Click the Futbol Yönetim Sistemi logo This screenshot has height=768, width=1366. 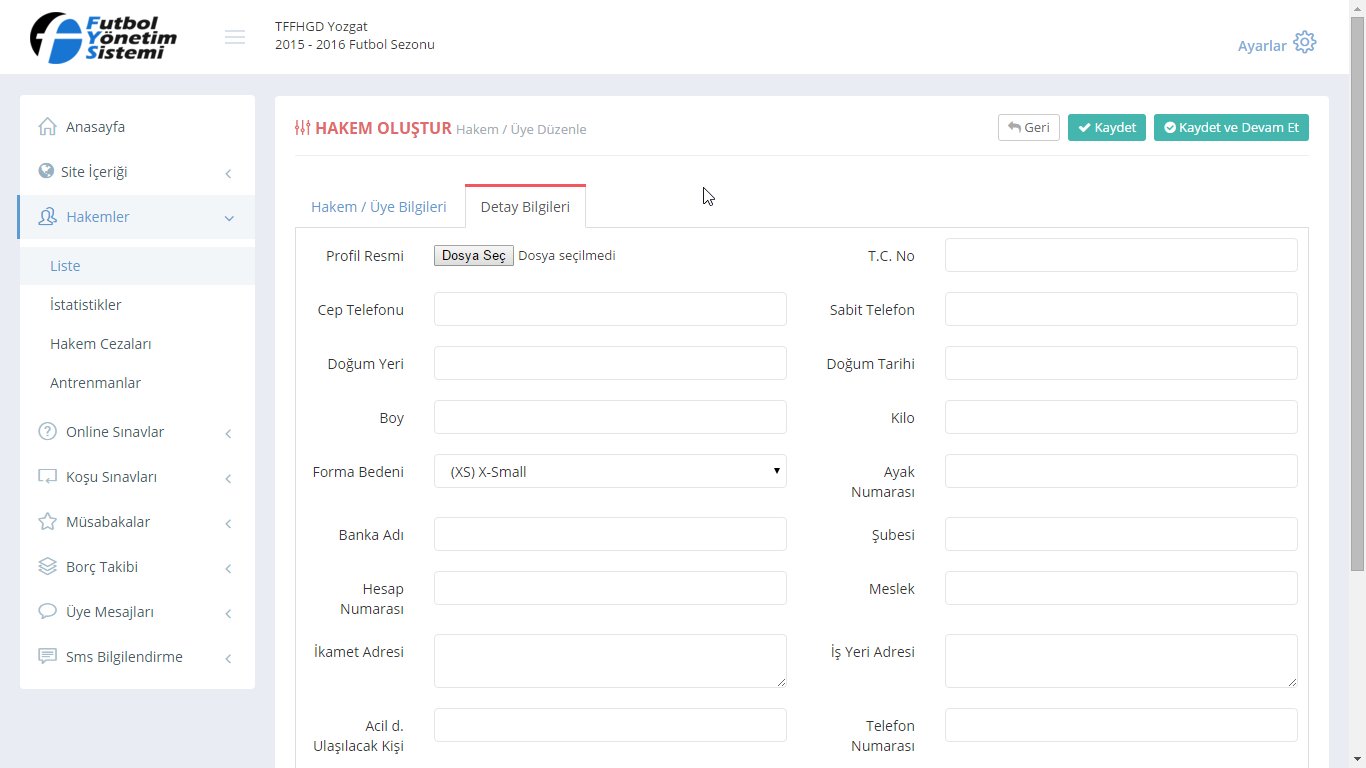pos(104,38)
